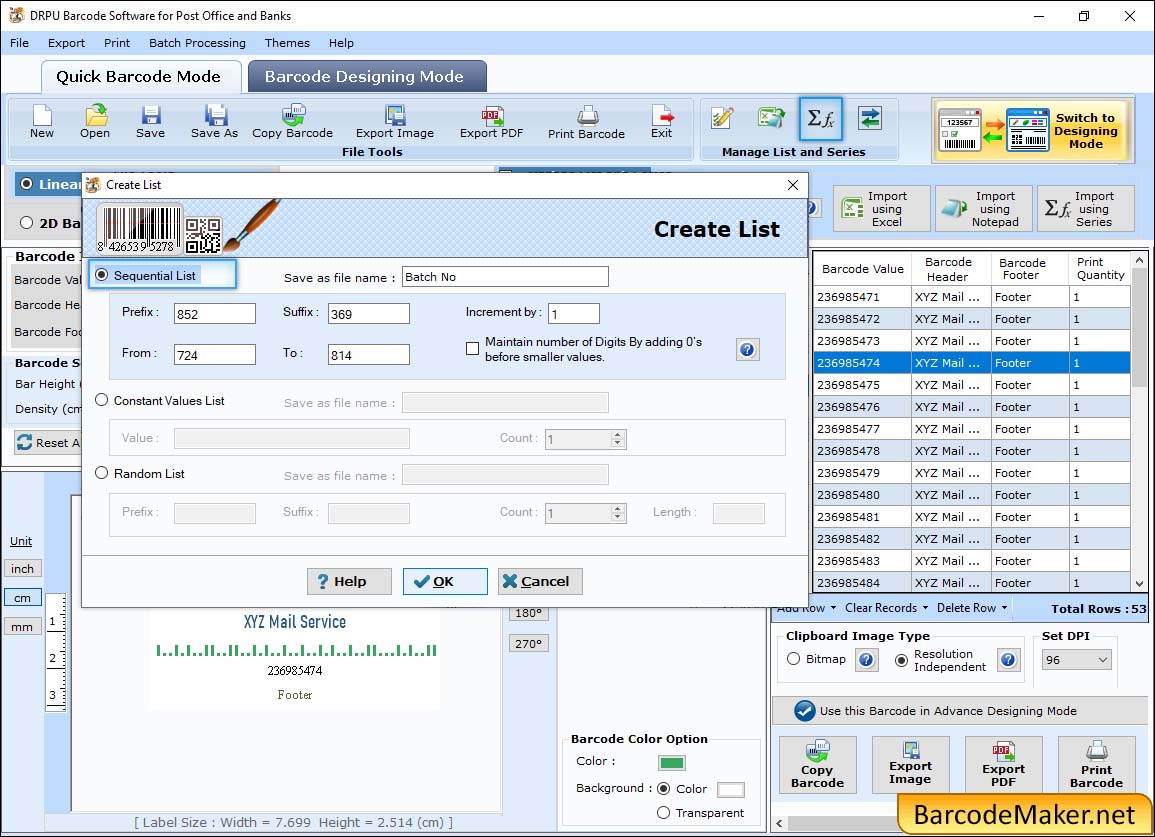Open the Themes menu
1155x837 pixels.
287,43
